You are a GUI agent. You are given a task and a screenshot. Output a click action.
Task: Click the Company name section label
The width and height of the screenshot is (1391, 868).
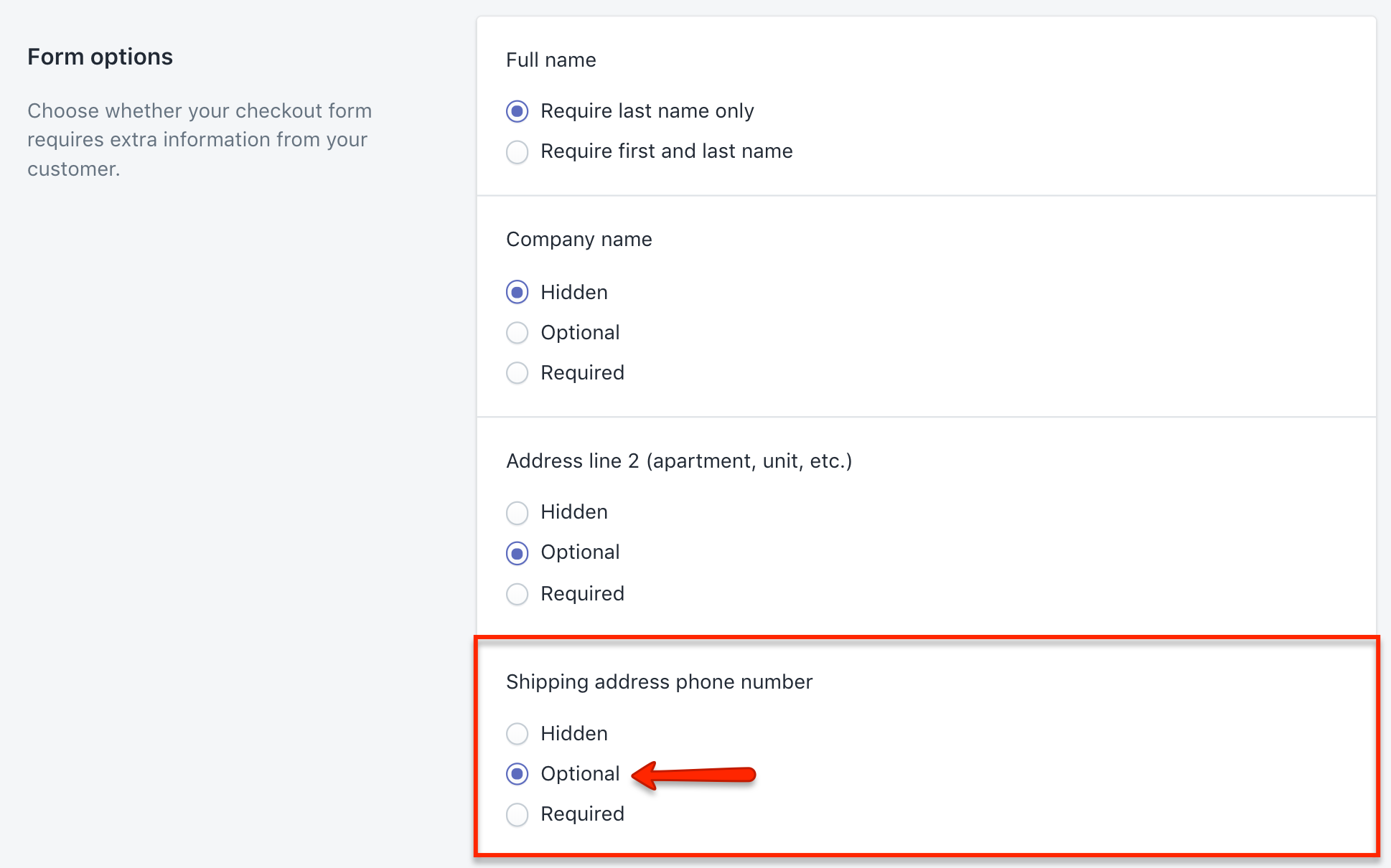point(579,240)
